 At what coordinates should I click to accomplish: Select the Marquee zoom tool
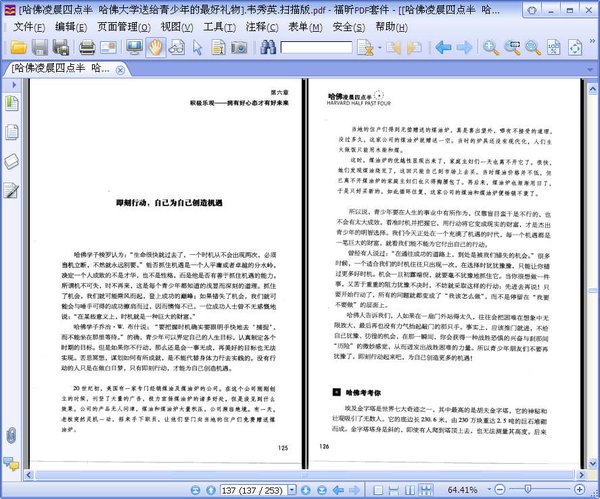tap(512, 47)
